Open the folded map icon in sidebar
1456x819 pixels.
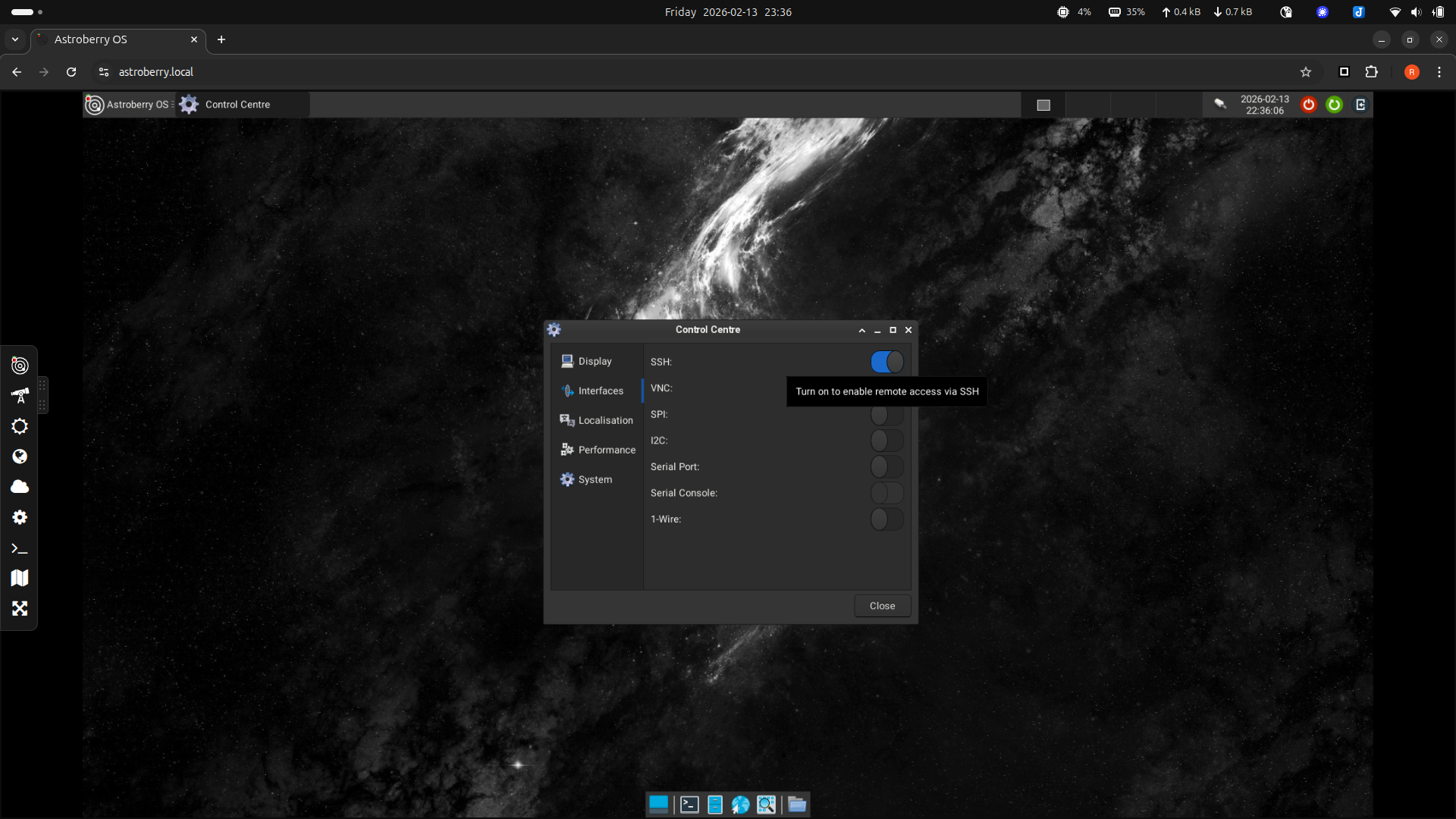coord(20,578)
